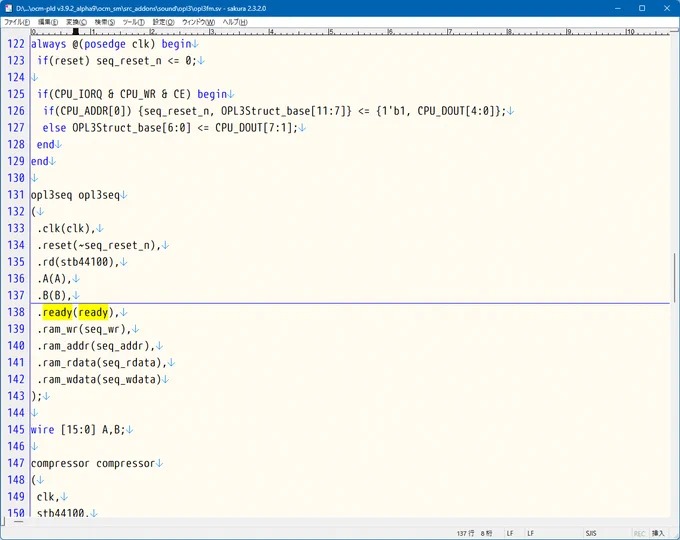
Task: Click 'wire [15:0] A,B;' on line 145
Action: [78, 430]
